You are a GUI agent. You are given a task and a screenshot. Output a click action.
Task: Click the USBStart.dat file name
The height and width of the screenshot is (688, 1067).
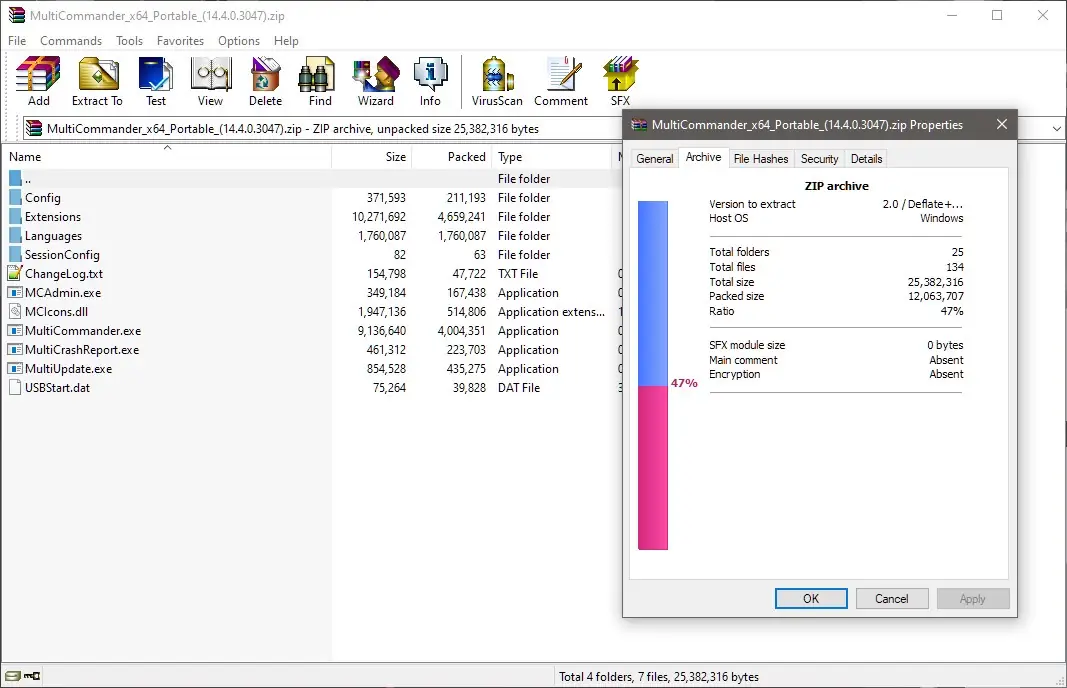tap(57, 388)
